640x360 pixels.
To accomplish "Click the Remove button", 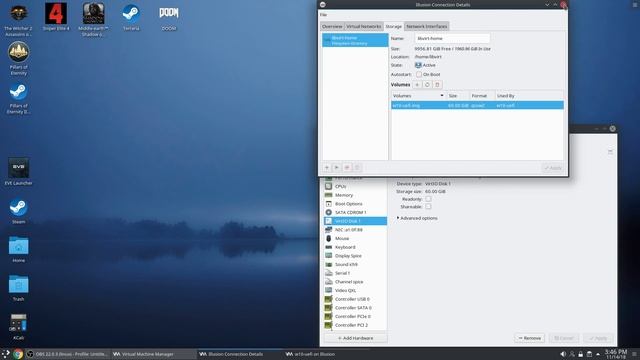I will tap(529, 338).
